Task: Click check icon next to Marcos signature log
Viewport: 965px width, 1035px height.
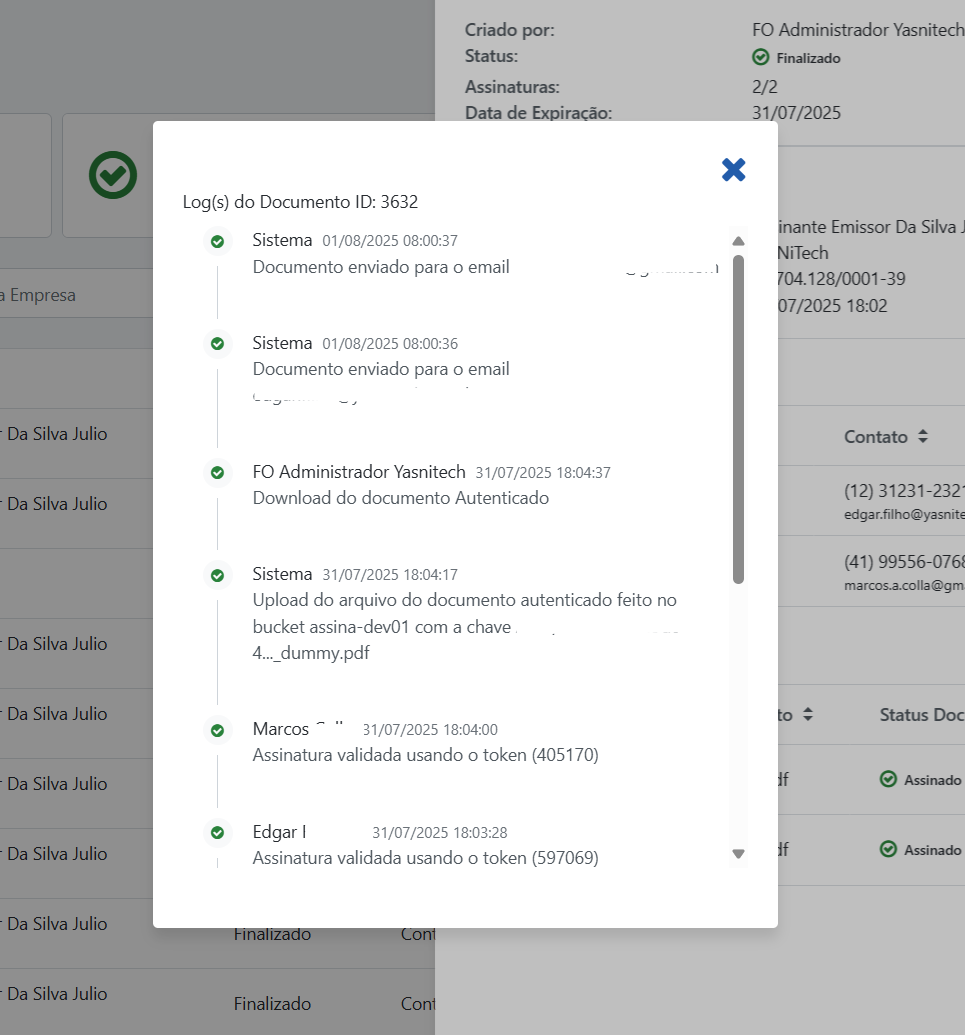Action: 217,730
